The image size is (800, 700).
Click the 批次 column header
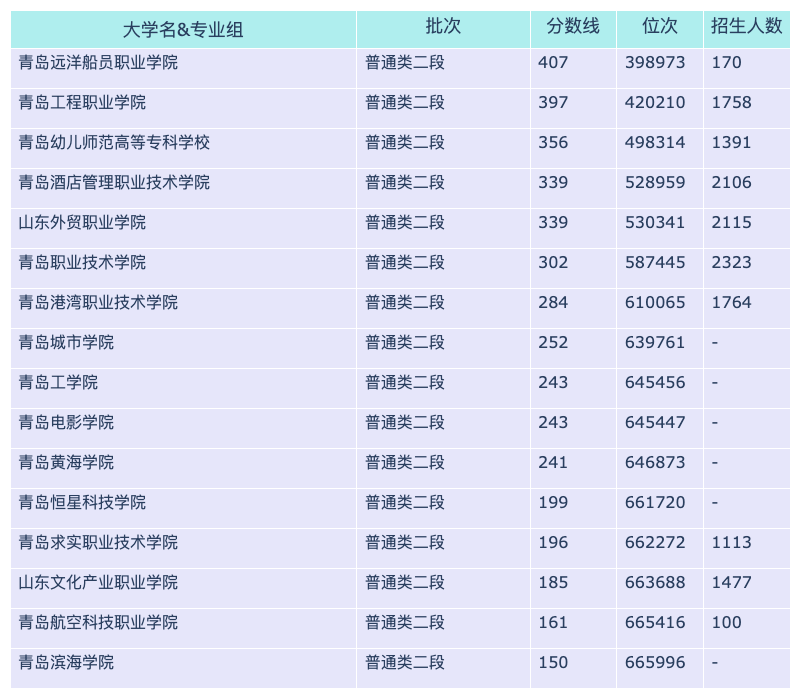tap(443, 30)
